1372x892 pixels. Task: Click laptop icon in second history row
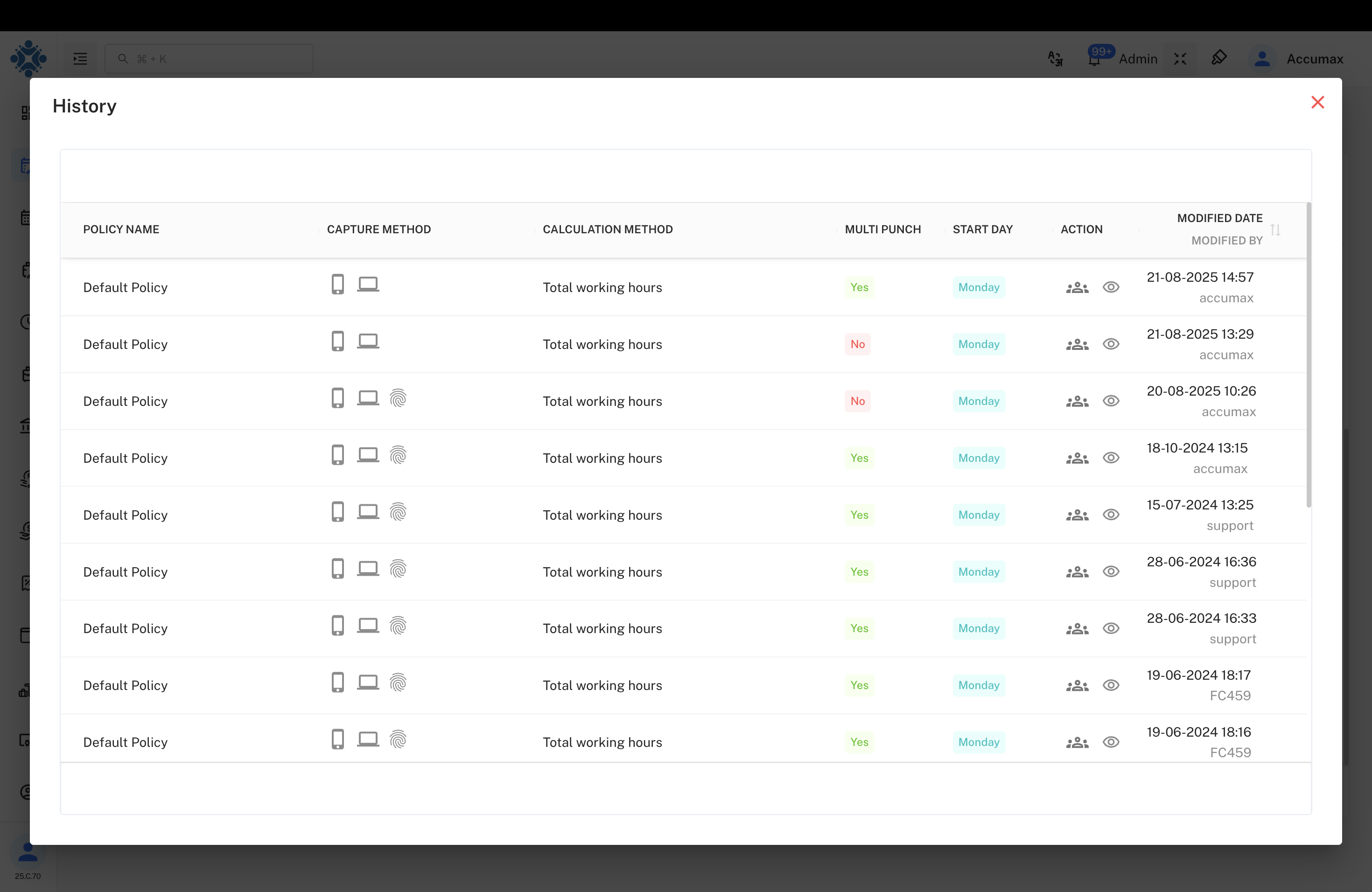pos(368,341)
